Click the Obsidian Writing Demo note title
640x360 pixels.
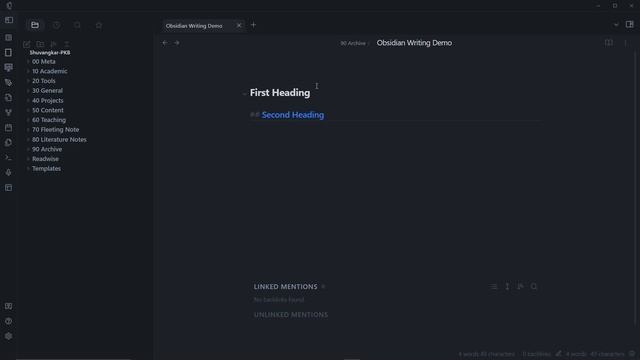coord(414,43)
